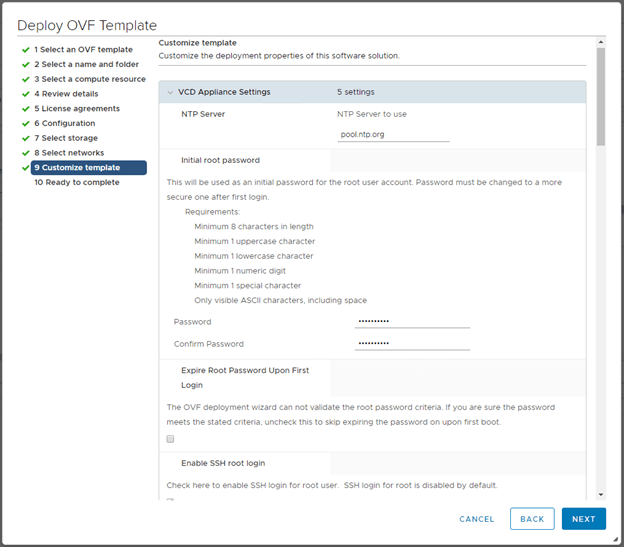The width and height of the screenshot is (624, 547).
Task: Go to step 1 Select an OVF template
Action: point(83,50)
